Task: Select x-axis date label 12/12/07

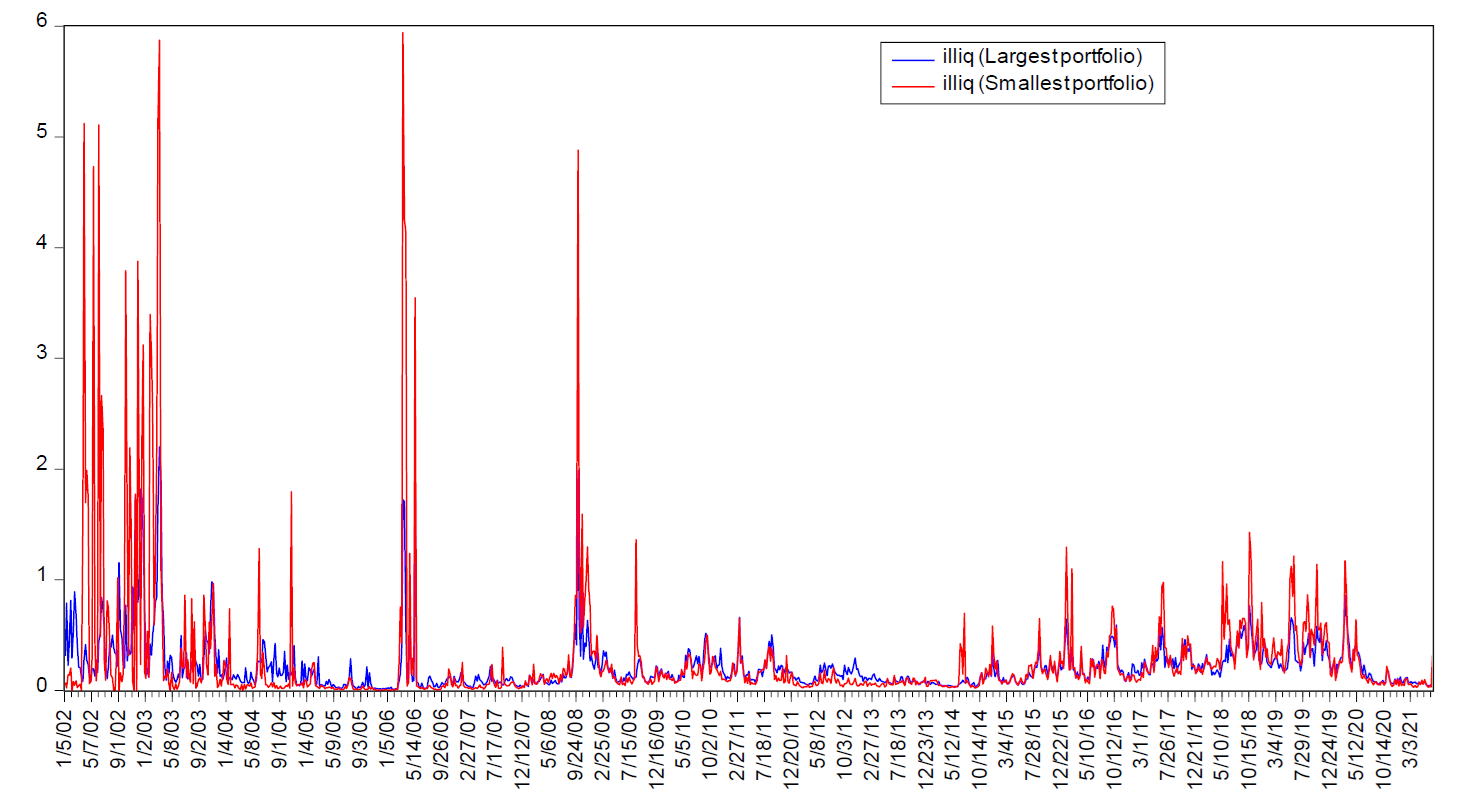Action: pyautogui.click(x=521, y=747)
